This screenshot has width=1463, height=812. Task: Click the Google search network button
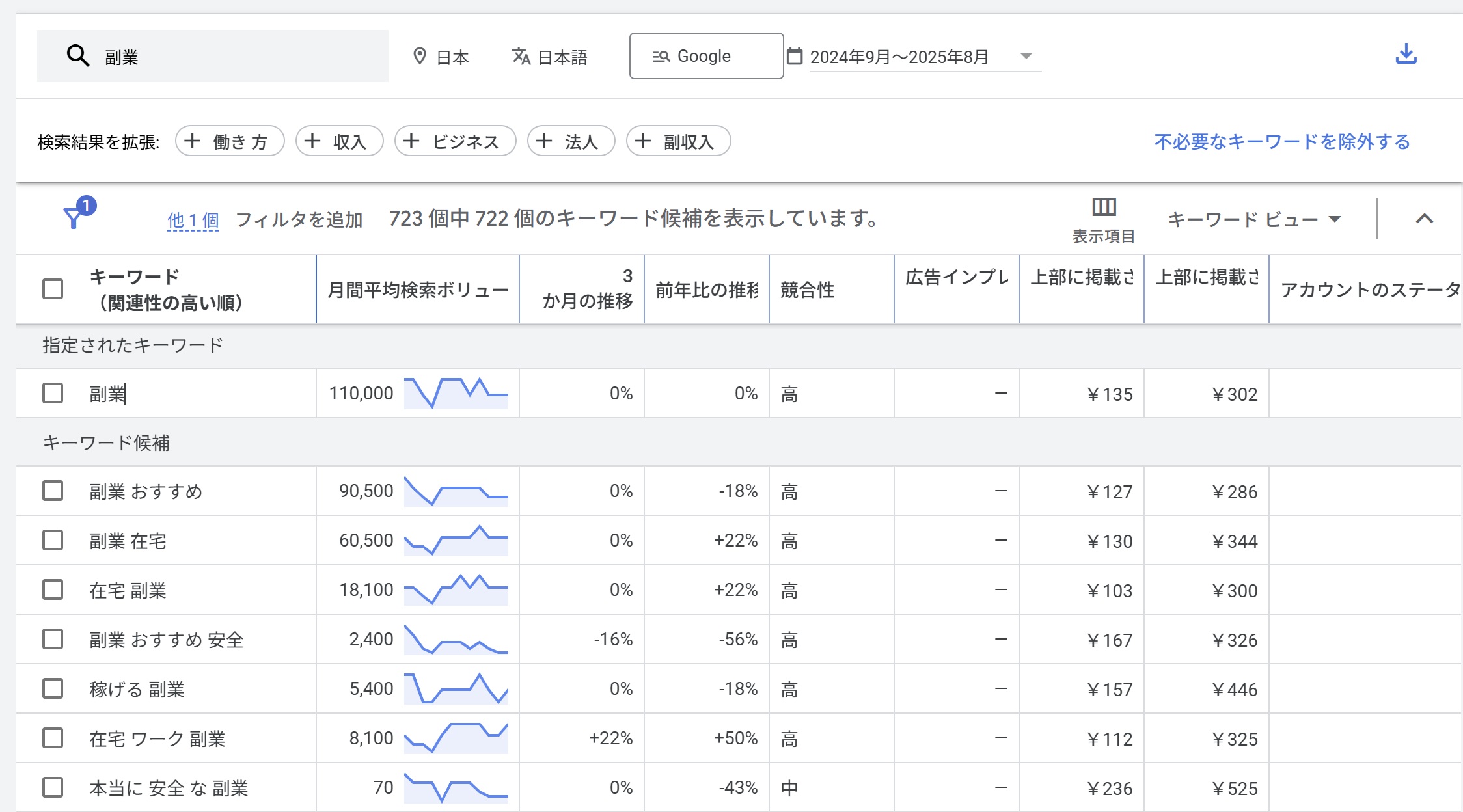(x=706, y=56)
